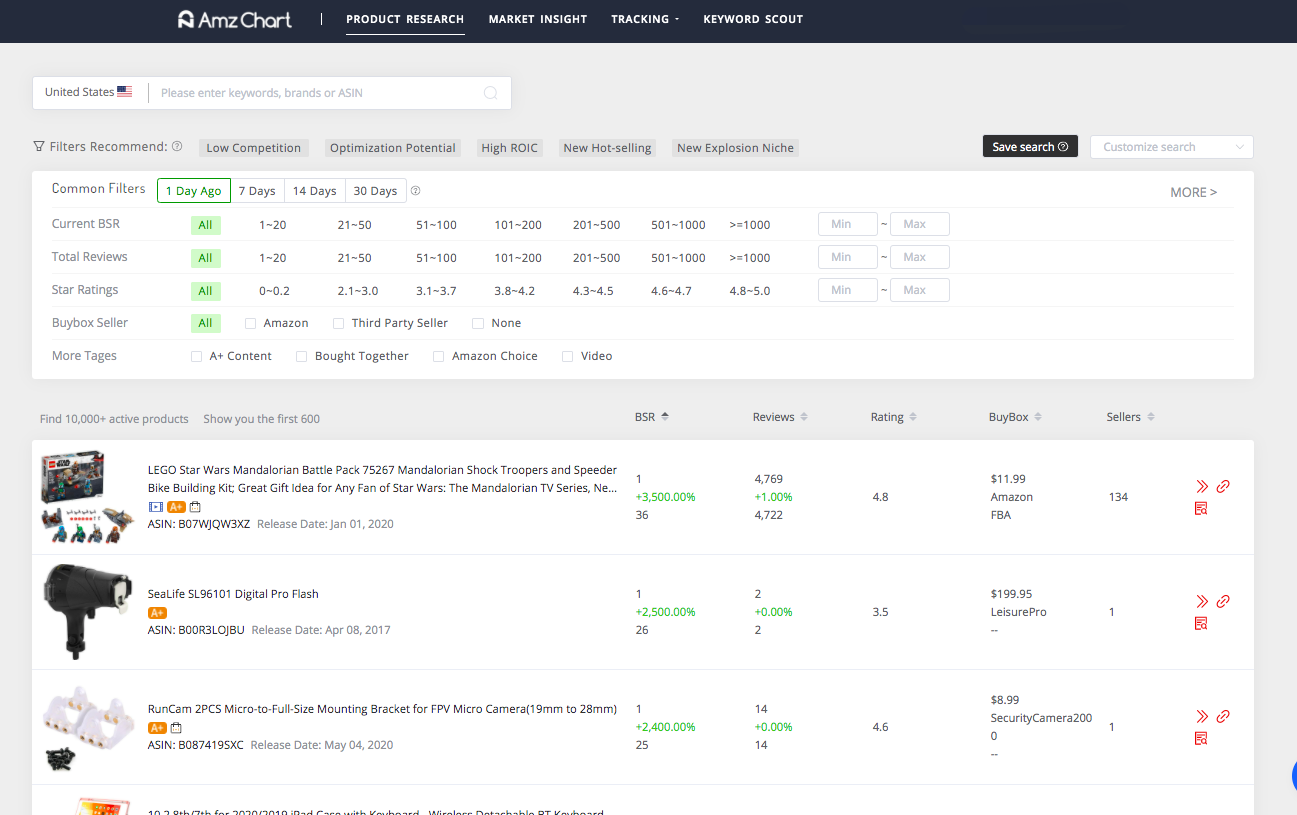The height and width of the screenshot is (815, 1297).
Task: Open the Customize search dropdown
Action: [x=1171, y=147]
